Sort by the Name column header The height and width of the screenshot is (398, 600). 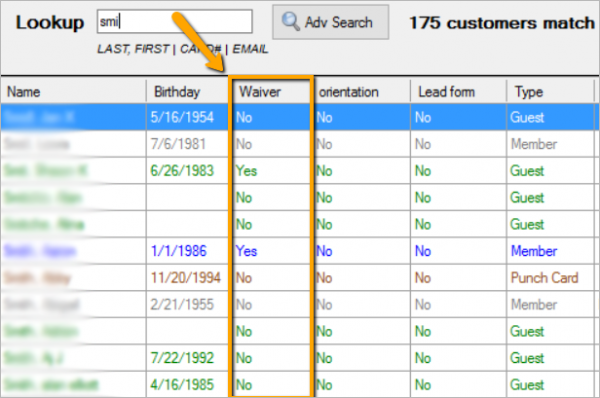tap(24, 92)
